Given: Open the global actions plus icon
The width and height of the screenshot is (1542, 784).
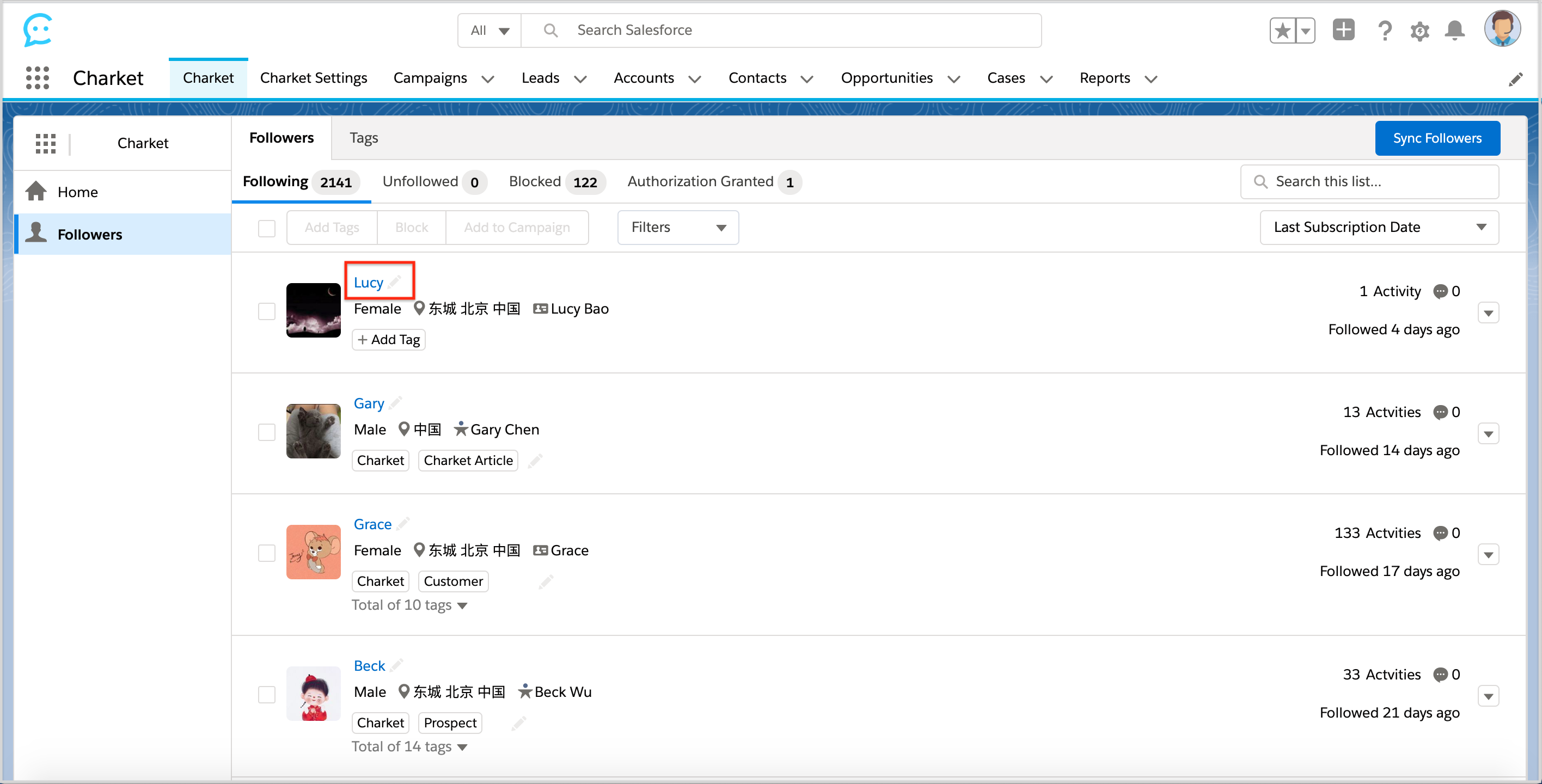Looking at the screenshot, I should 1343,30.
